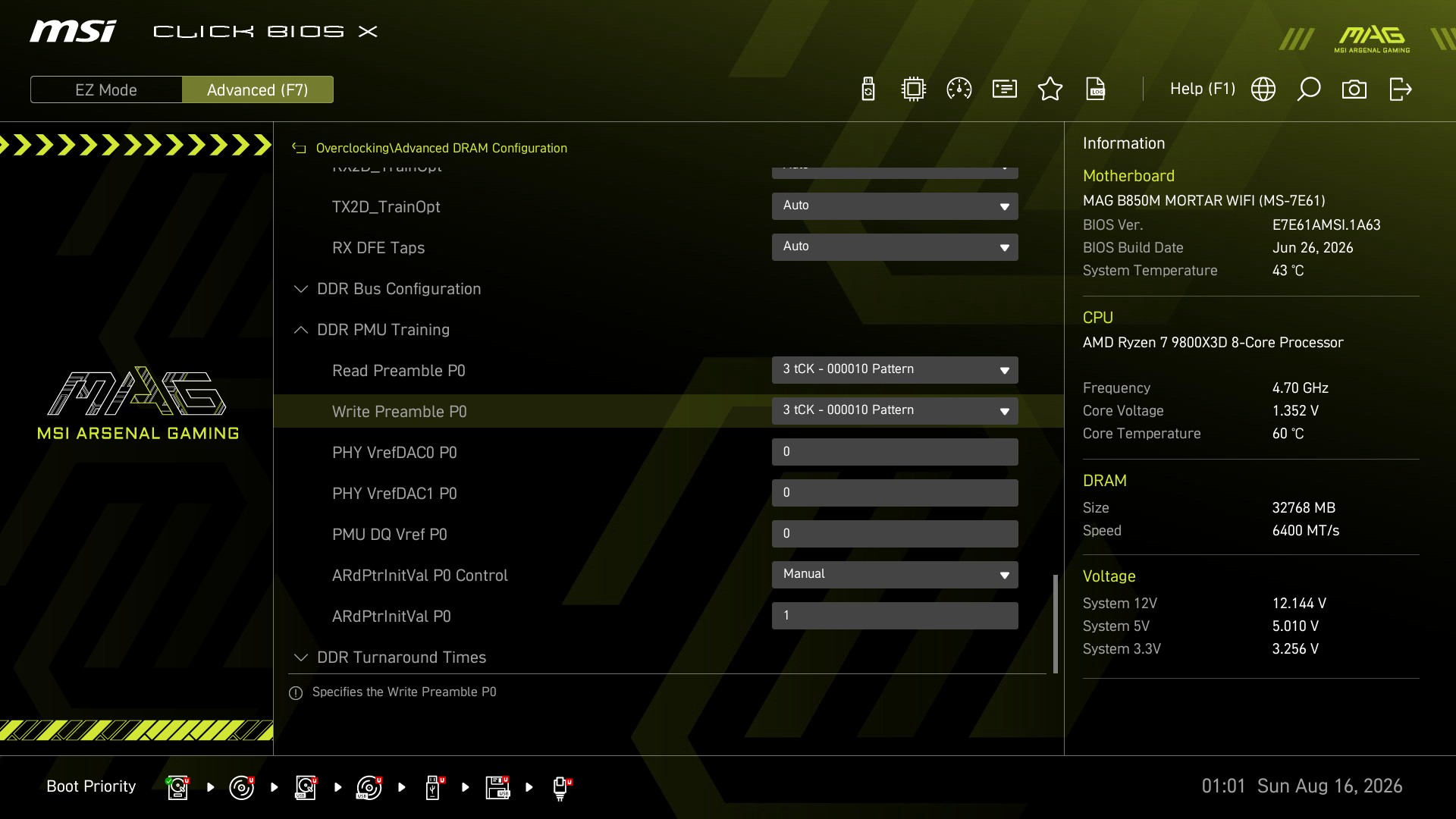Click the AMD Ryzen 7 9800X3D processor name
The image size is (1456, 819).
coord(1213,343)
